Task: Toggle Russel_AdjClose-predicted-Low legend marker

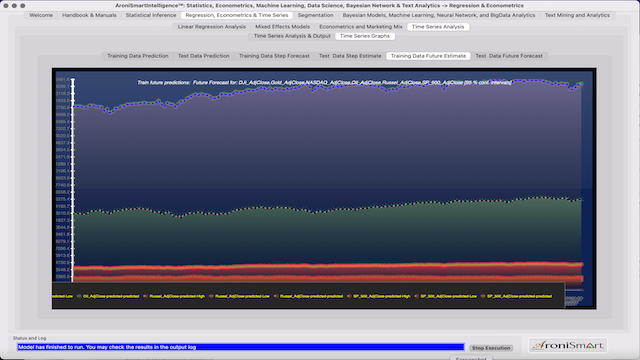Action: [211, 296]
